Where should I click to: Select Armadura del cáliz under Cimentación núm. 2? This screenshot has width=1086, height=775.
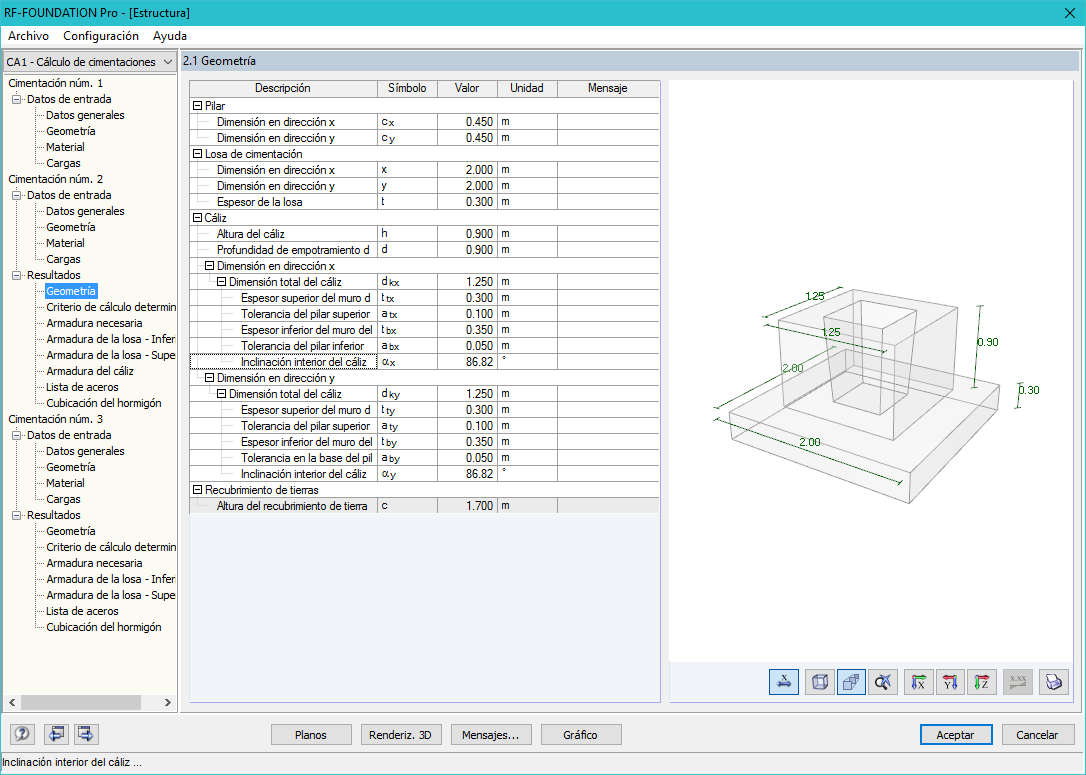pyautogui.click(x=89, y=371)
